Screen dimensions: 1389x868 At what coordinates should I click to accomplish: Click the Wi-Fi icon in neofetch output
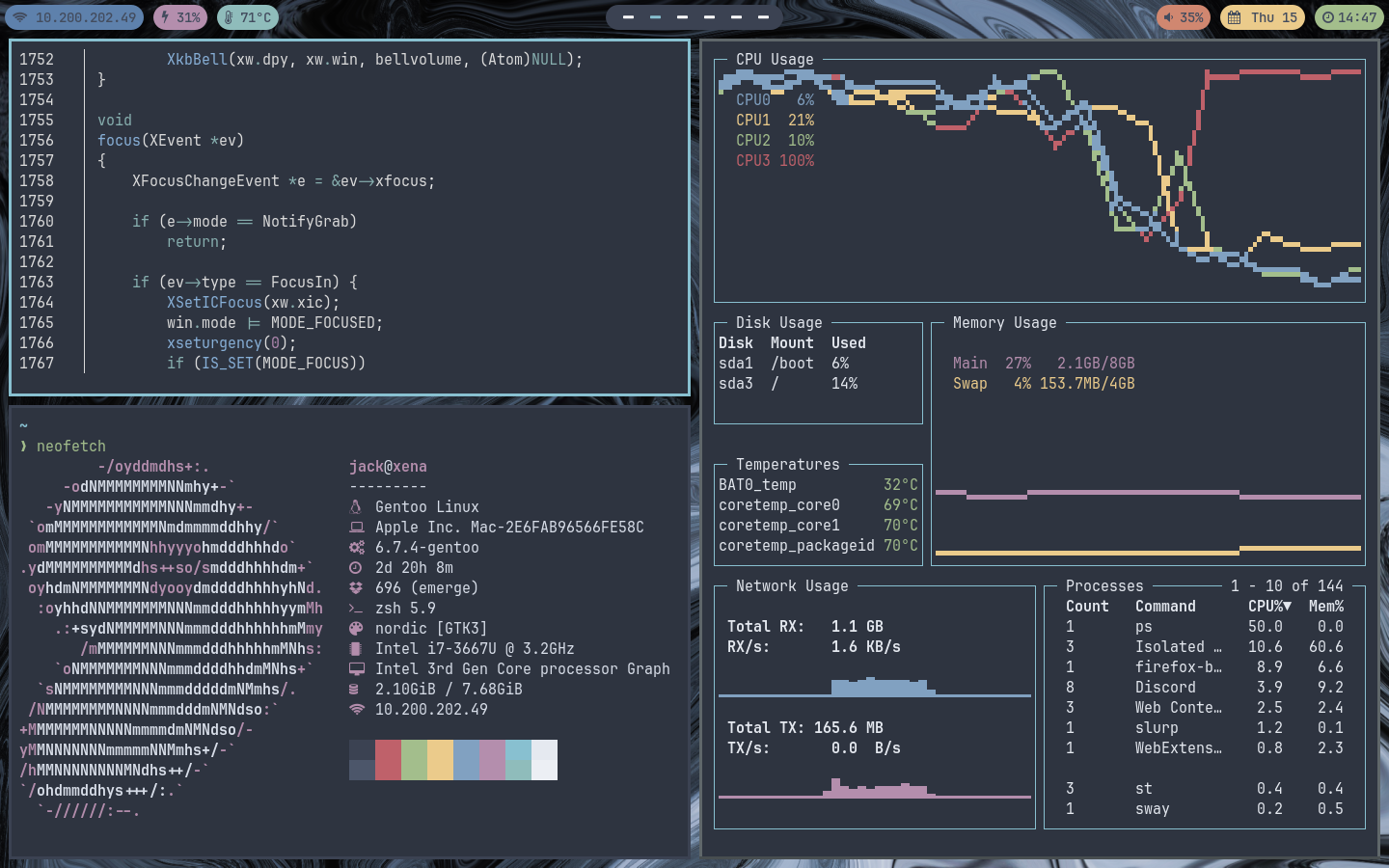[x=356, y=709]
